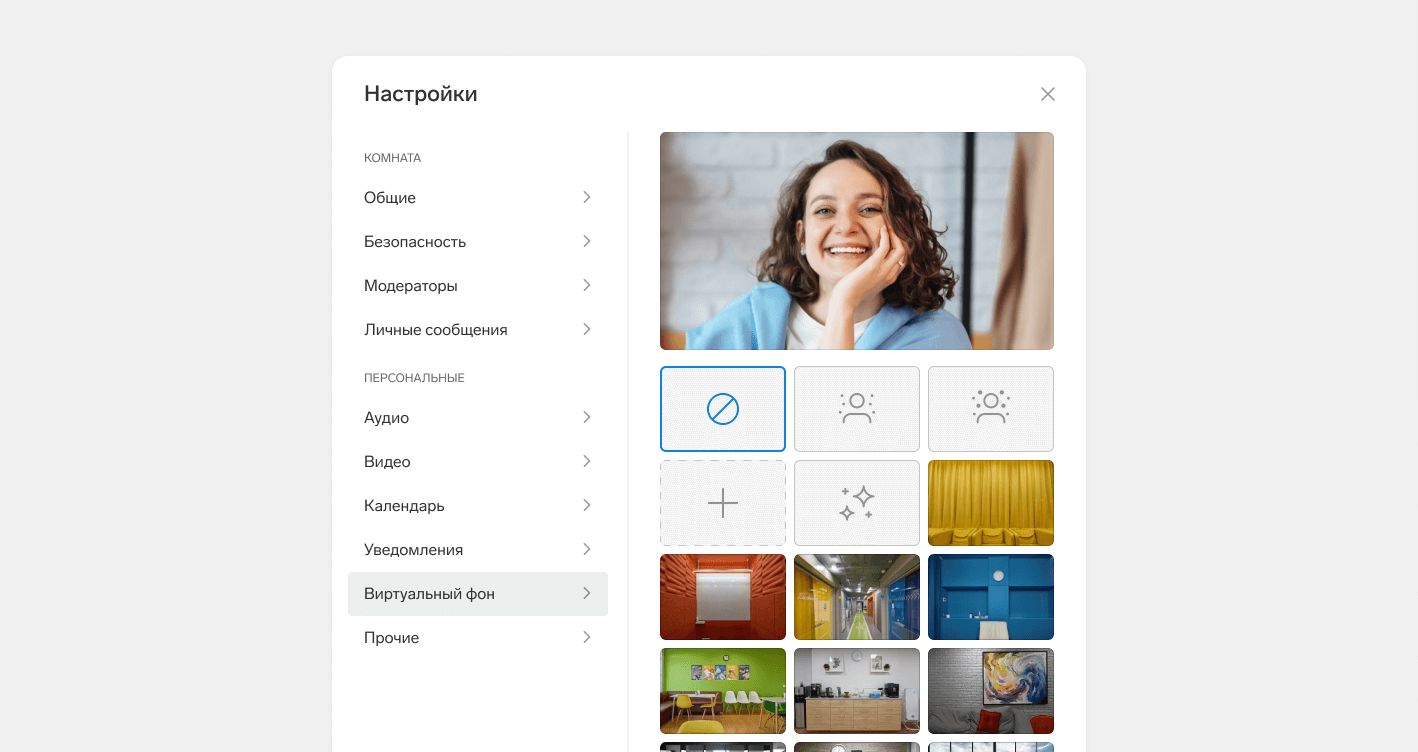
Task: Click the chevron next to Уведомления
Action: point(587,549)
